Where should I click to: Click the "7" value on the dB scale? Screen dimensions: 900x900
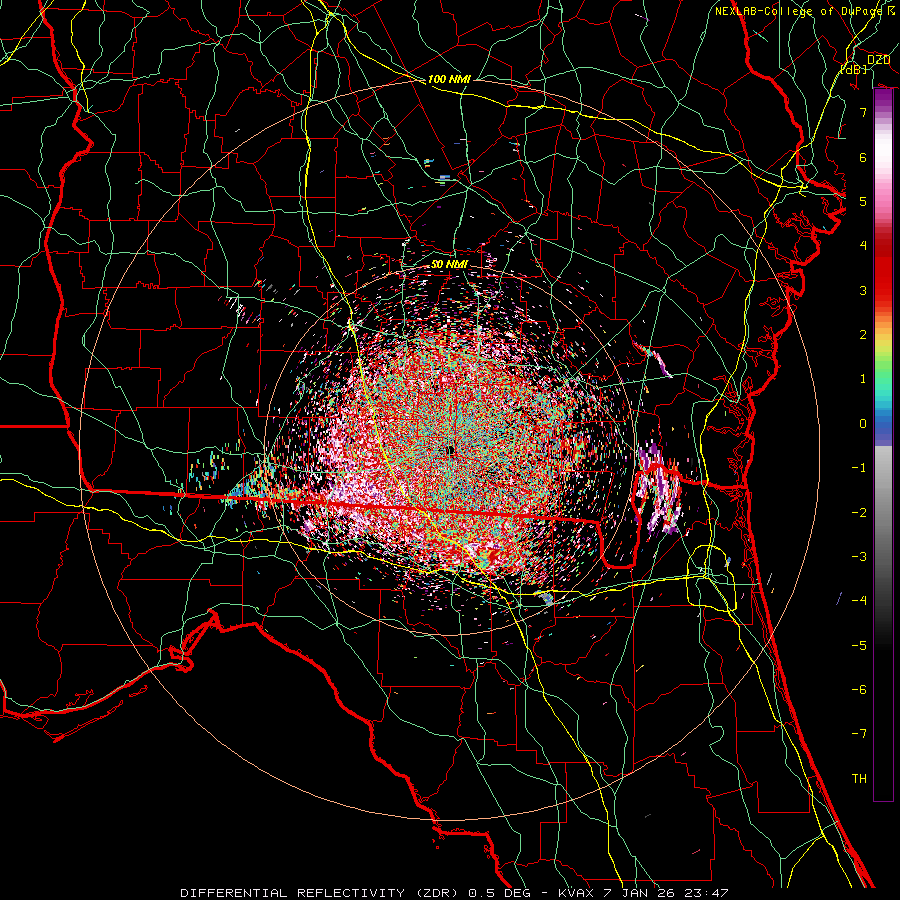863,112
